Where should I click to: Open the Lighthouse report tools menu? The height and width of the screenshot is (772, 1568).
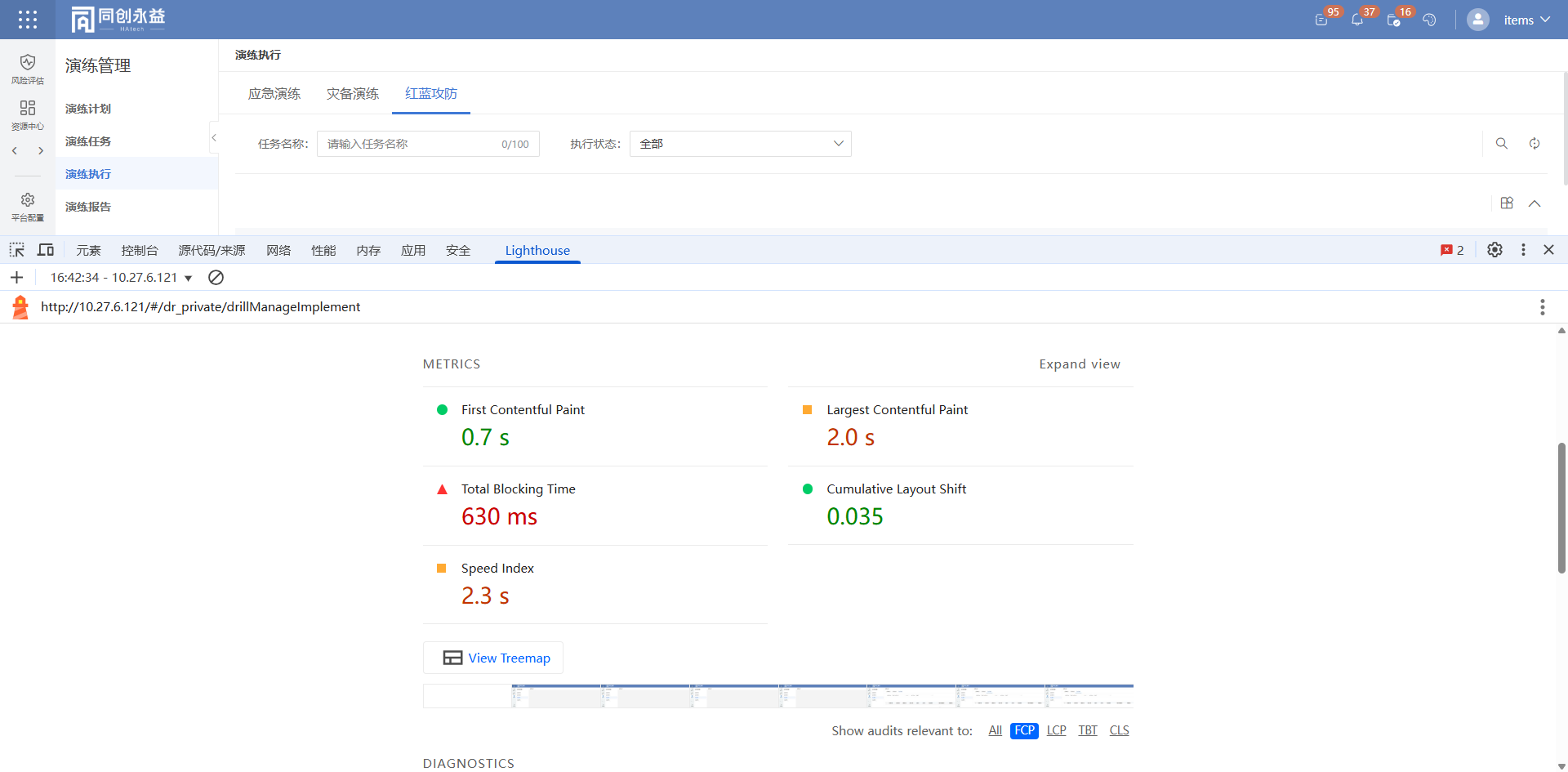click(x=1543, y=307)
